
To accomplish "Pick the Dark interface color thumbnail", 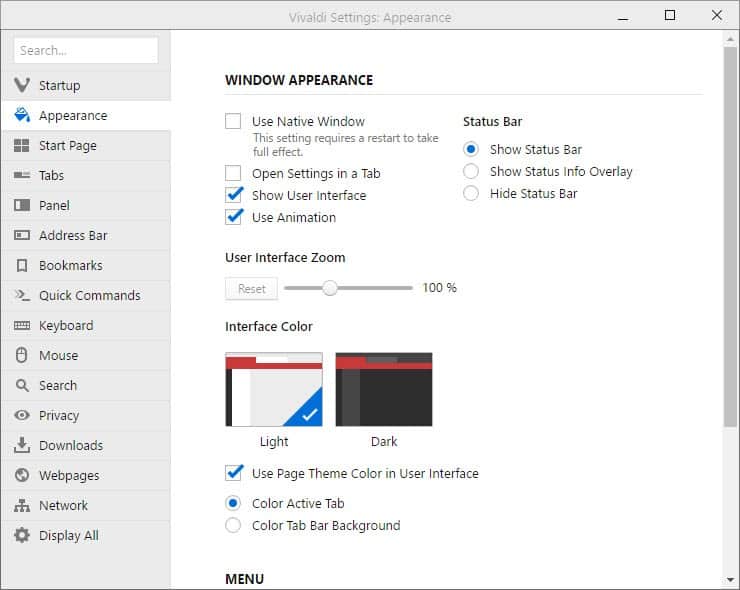I will tap(384, 389).
